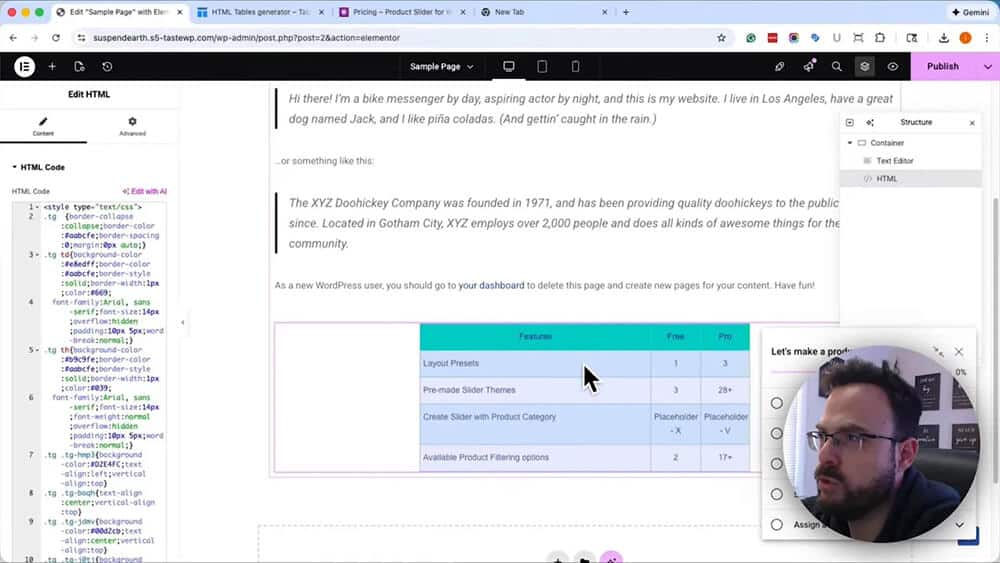Viewport: 1000px width, 563px height.
Task: Switch to 'HTML Tables generator' browser tab
Action: coord(260,12)
